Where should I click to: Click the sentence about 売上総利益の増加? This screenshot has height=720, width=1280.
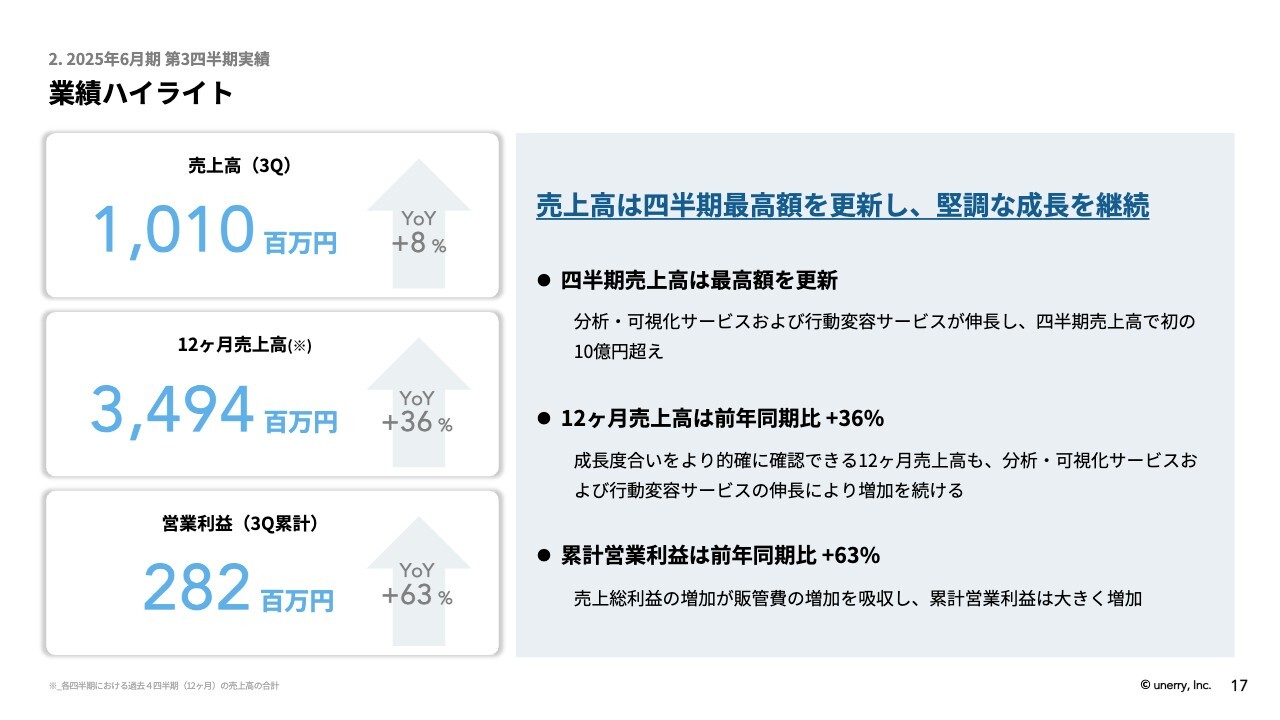pyautogui.click(x=858, y=599)
